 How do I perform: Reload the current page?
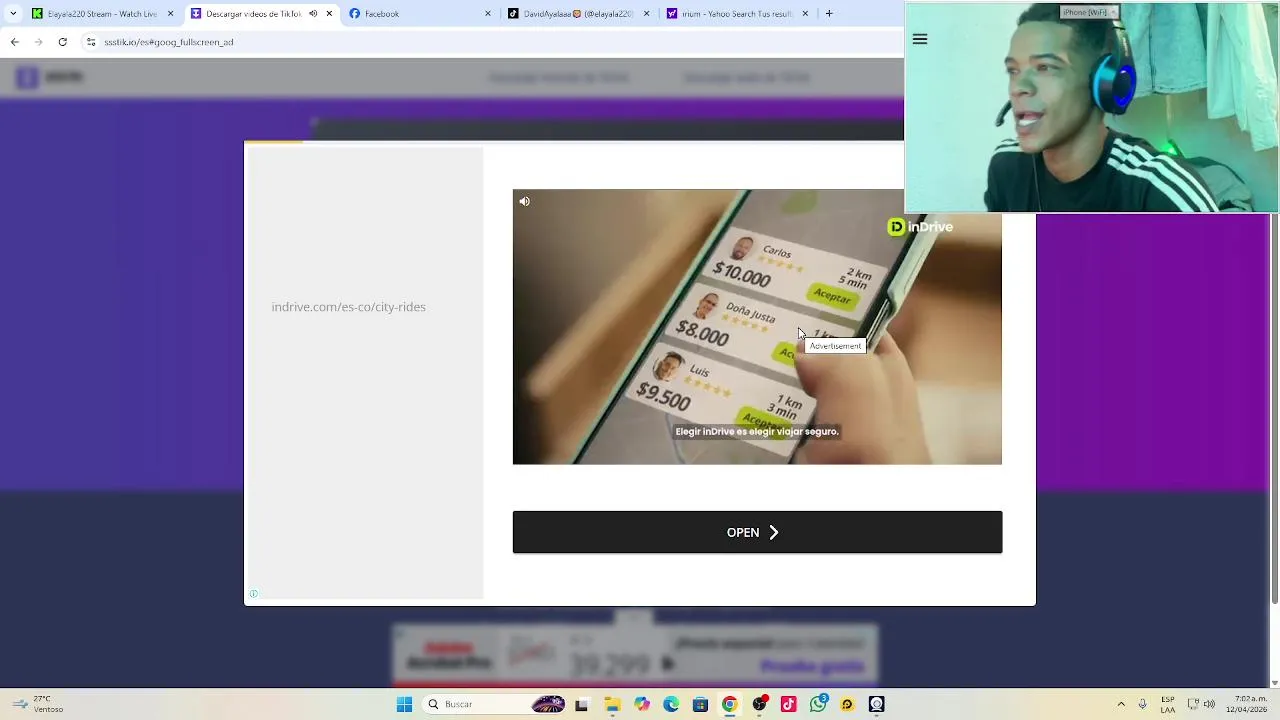[62, 42]
